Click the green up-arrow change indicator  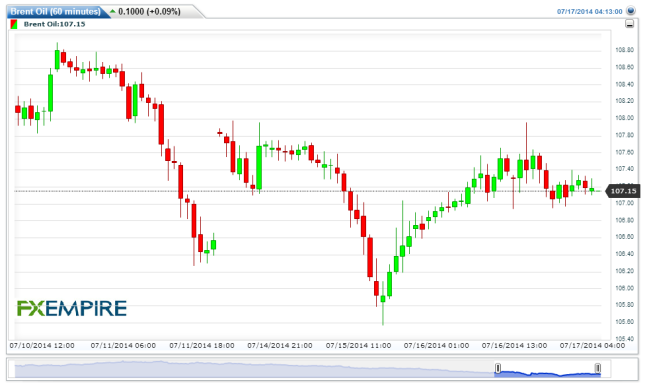click(x=113, y=11)
